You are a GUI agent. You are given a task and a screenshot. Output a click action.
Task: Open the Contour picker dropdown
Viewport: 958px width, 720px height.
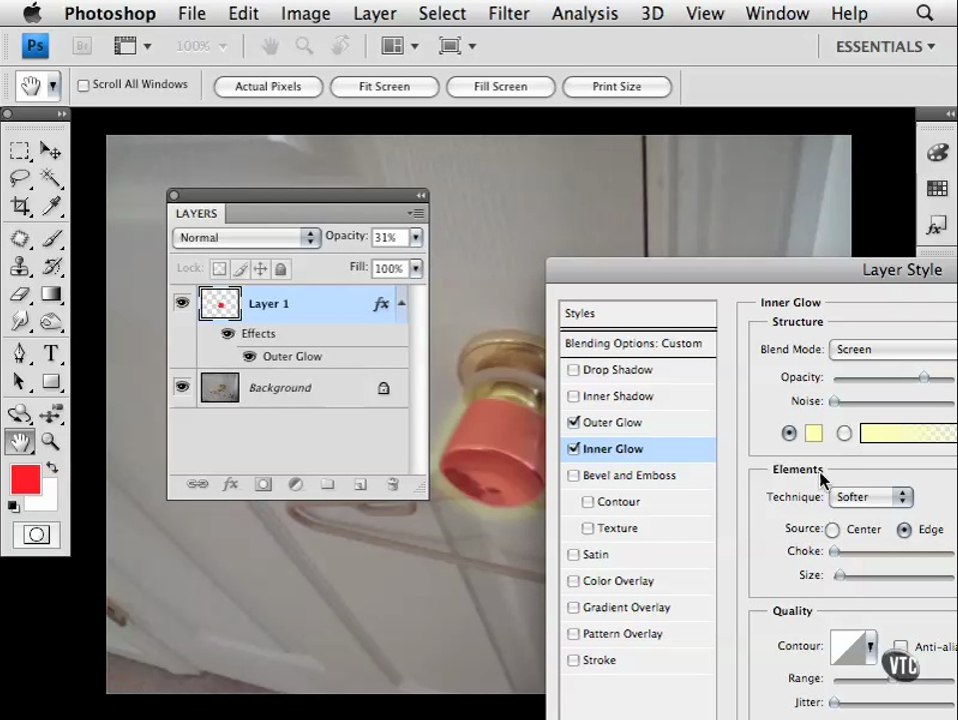(x=870, y=646)
